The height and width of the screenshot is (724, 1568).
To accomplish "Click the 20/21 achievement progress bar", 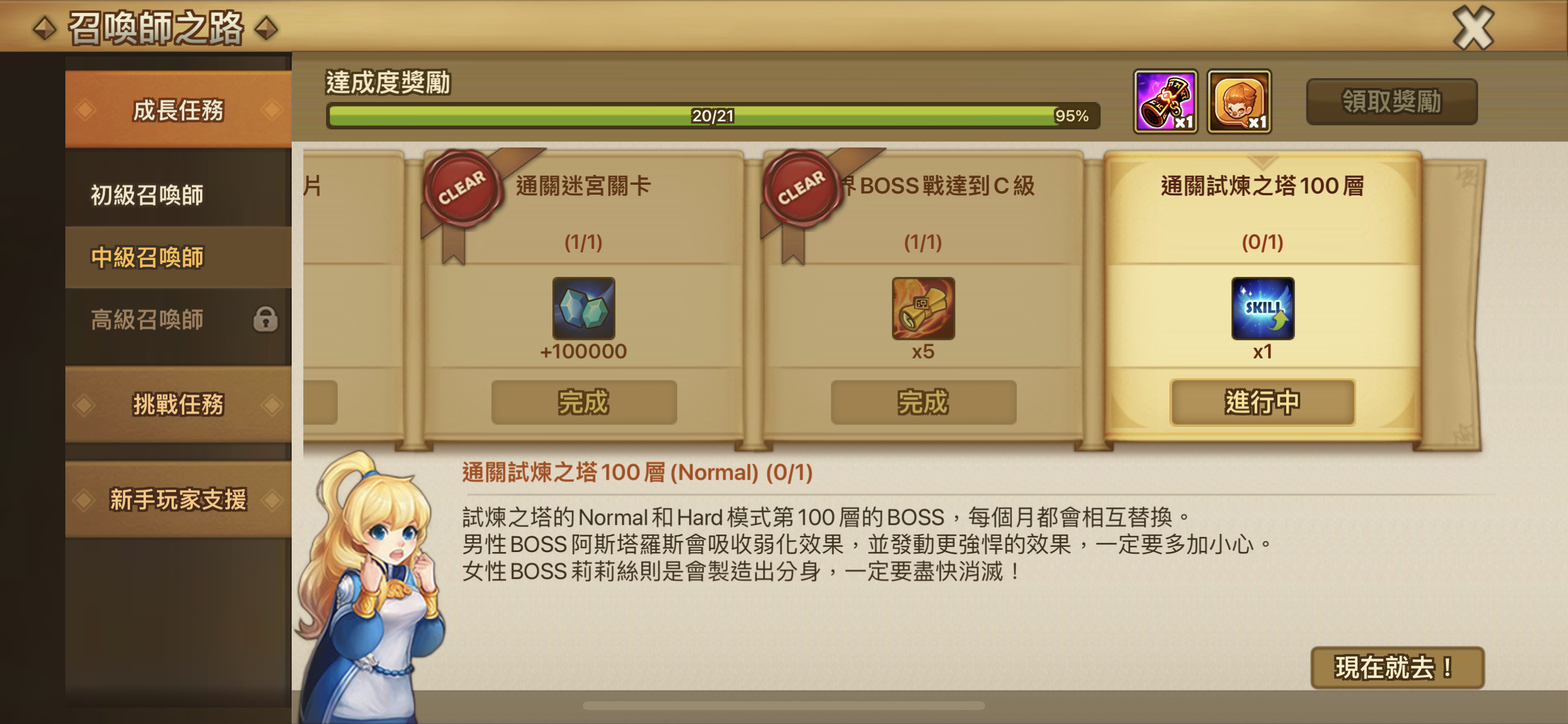I will pos(713,115).
